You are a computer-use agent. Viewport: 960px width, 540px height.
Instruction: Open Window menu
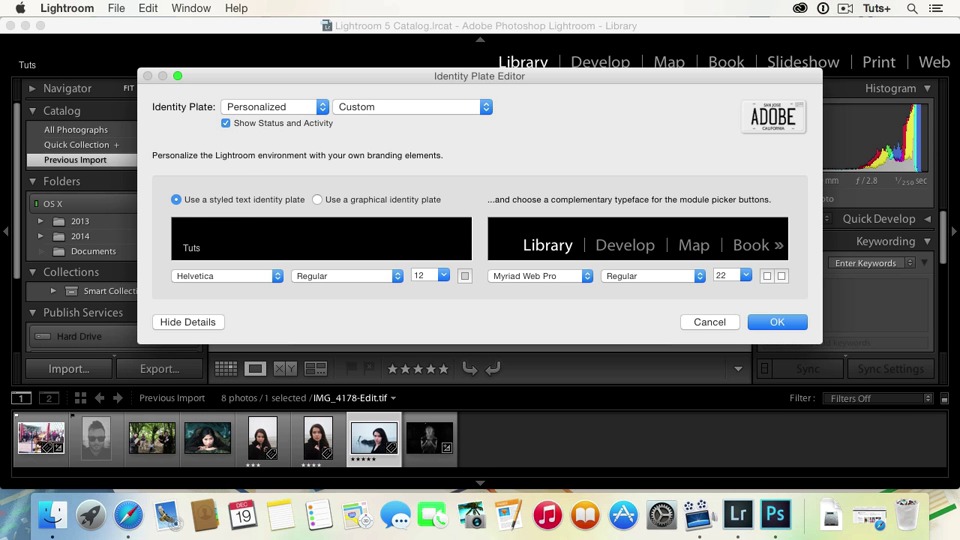[x=191, y=9]
